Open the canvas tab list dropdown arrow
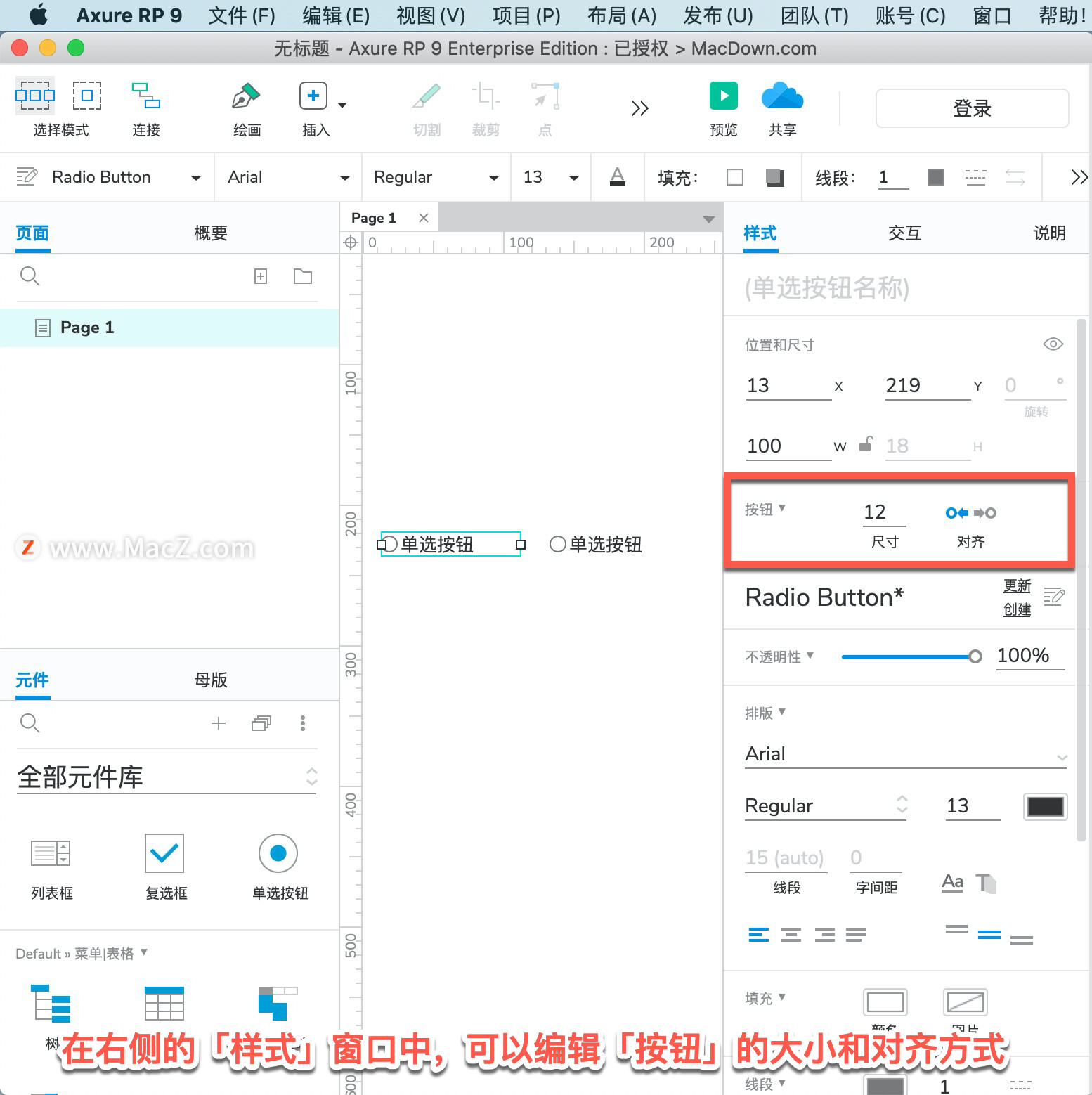1092x1095 pixels. click(x=709, y=220)
